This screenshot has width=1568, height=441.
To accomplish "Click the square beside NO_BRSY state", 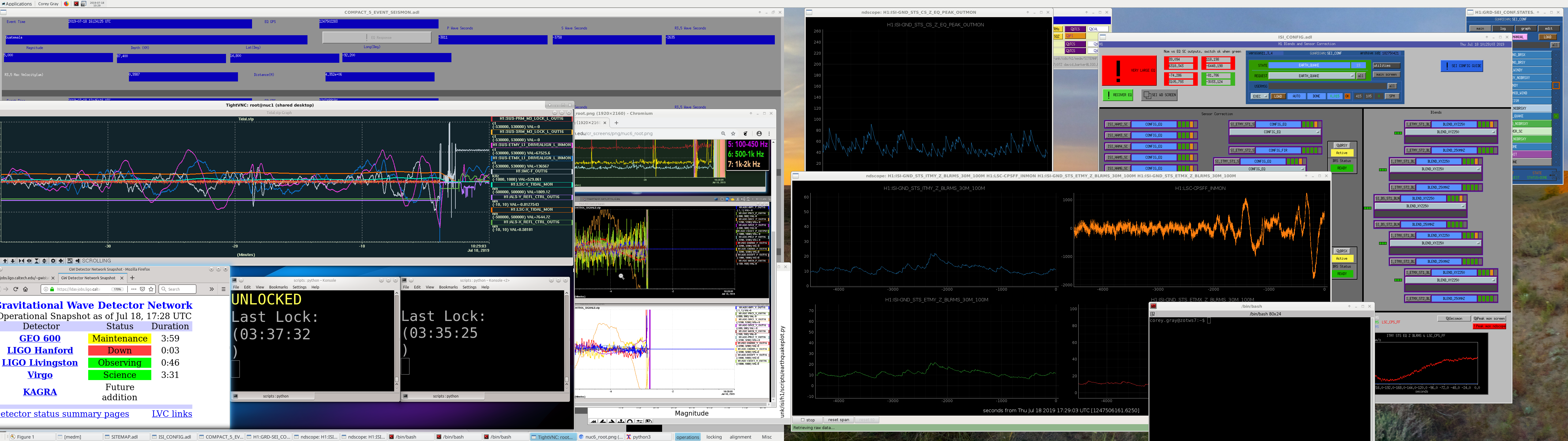I will pos(1556,63).
